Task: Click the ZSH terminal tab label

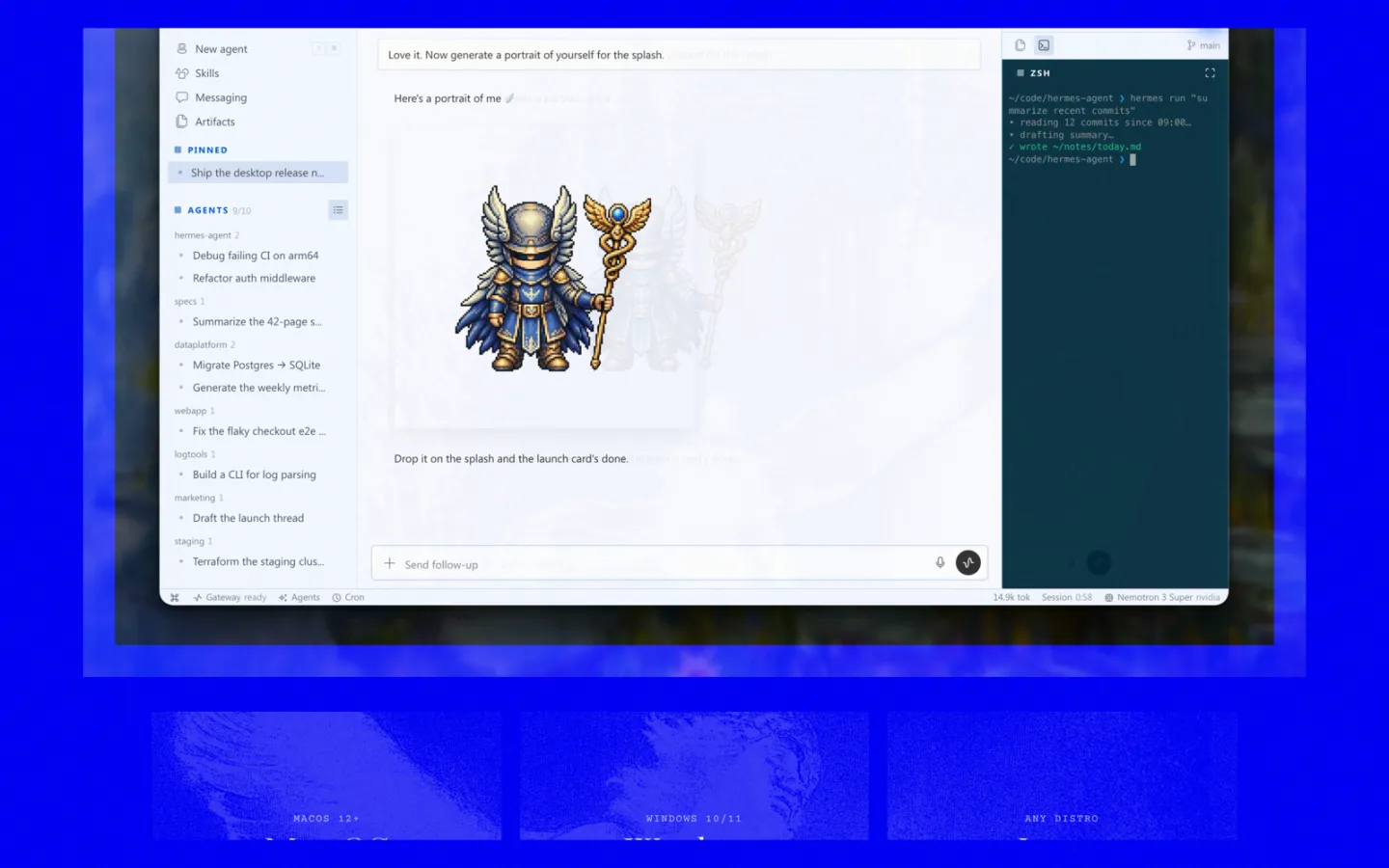Action: click(1040, 73)
